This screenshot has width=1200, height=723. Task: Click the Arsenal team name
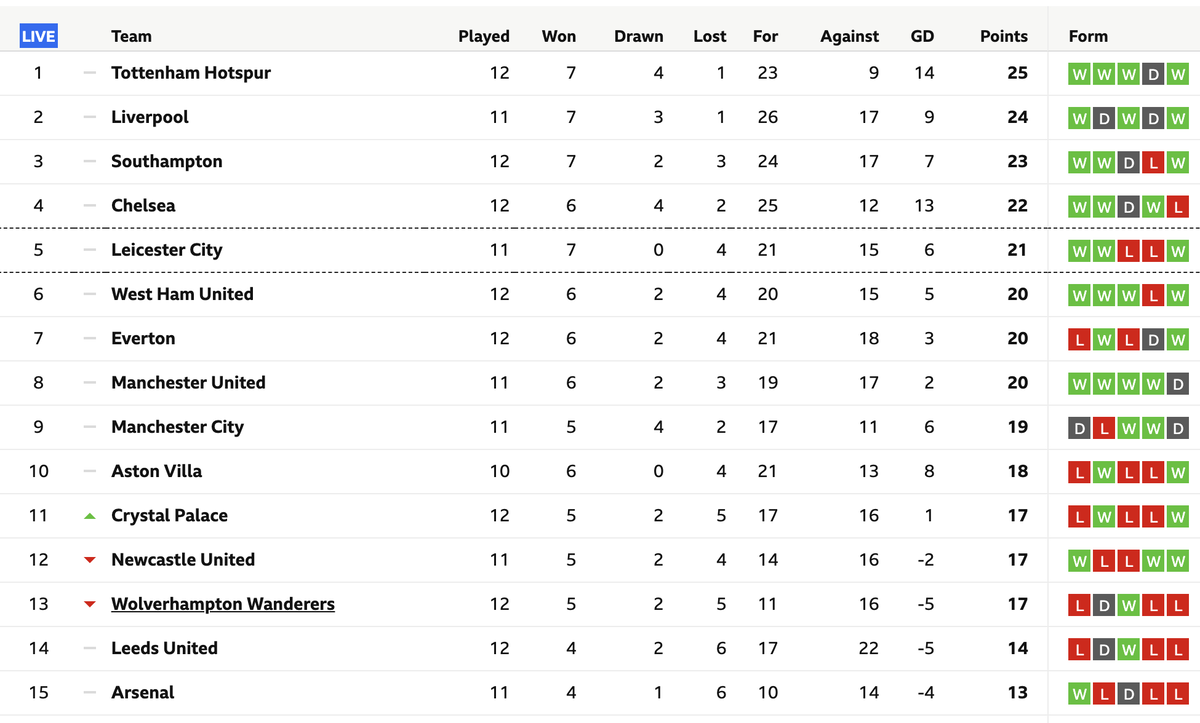[x=143, y=692]
